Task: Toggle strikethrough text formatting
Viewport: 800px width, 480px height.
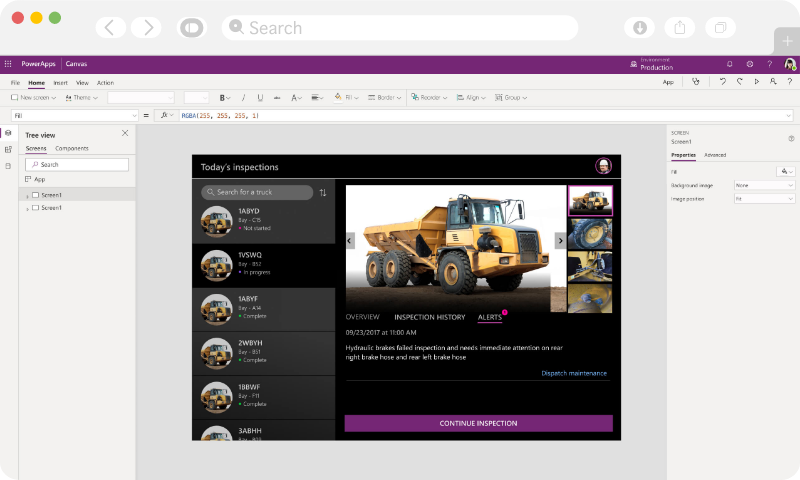Action: coord(277,97)
